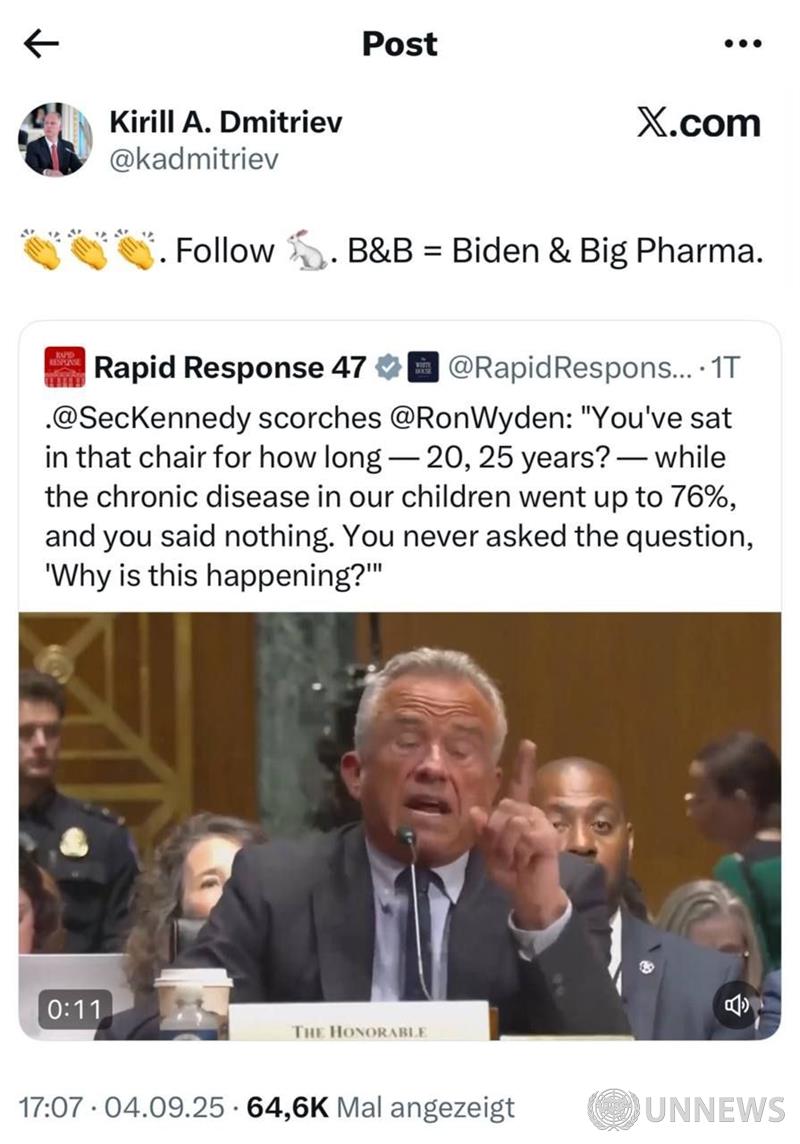The height and width of the screenshot is (1144, 800).
Task: Play the quoted hearing video
Action: pos(400,826)
